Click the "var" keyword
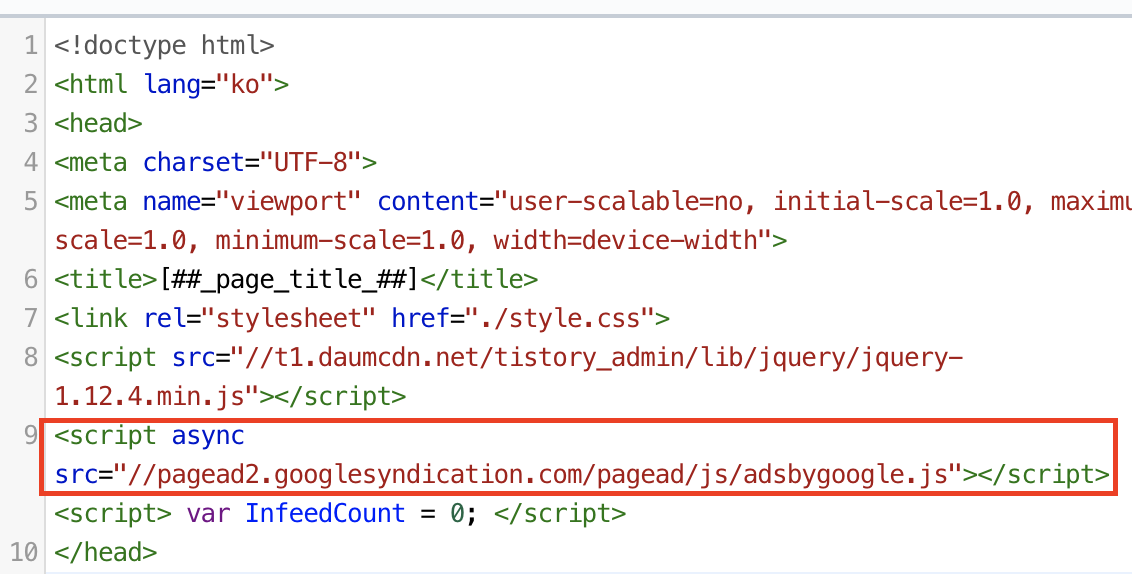 208,513
